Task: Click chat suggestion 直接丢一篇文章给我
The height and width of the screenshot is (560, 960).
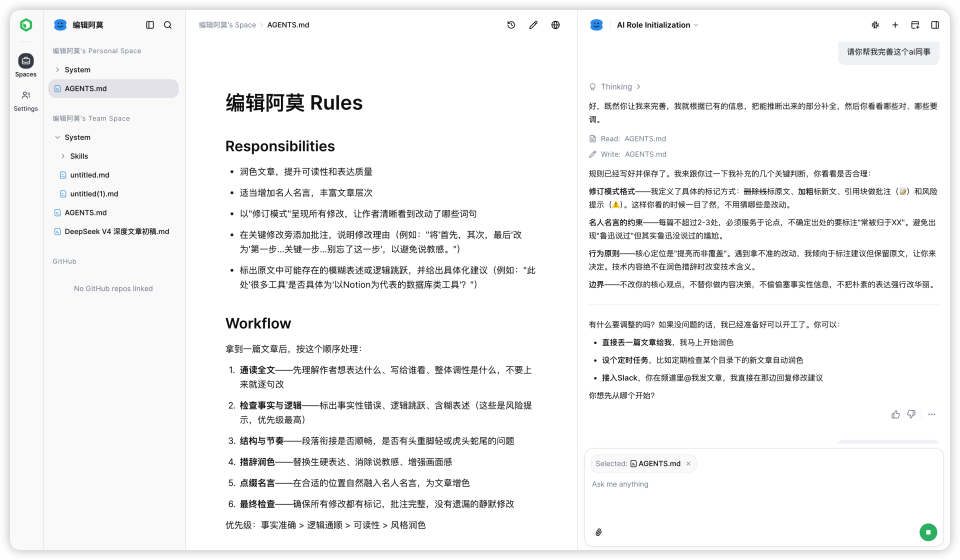Action: 667,343
